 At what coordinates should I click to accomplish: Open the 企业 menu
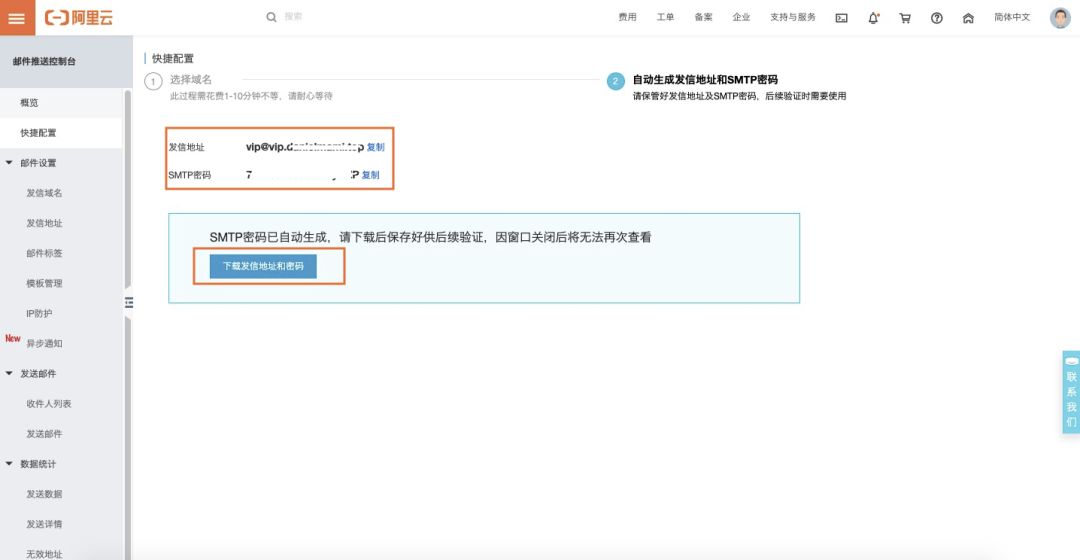coord(741,17)
